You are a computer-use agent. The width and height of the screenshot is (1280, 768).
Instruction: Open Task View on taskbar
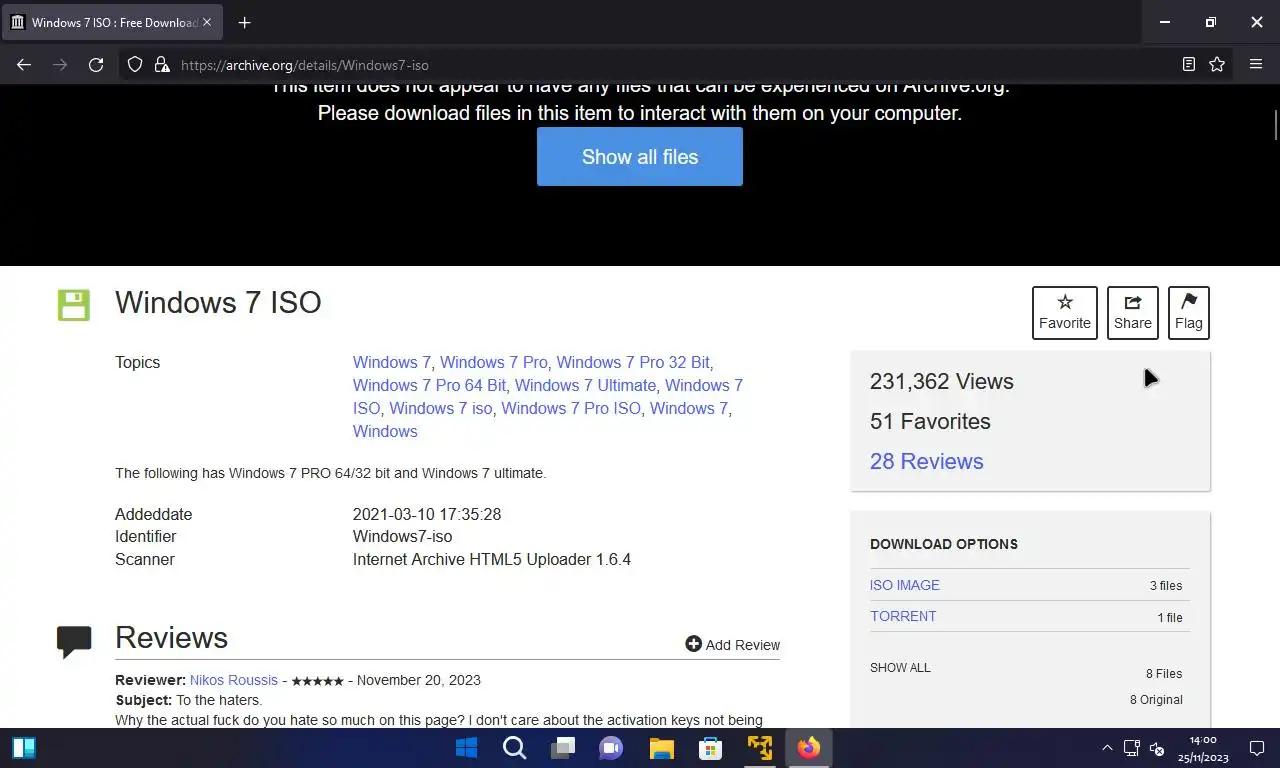pyautogui.click(x=563, y=747)
